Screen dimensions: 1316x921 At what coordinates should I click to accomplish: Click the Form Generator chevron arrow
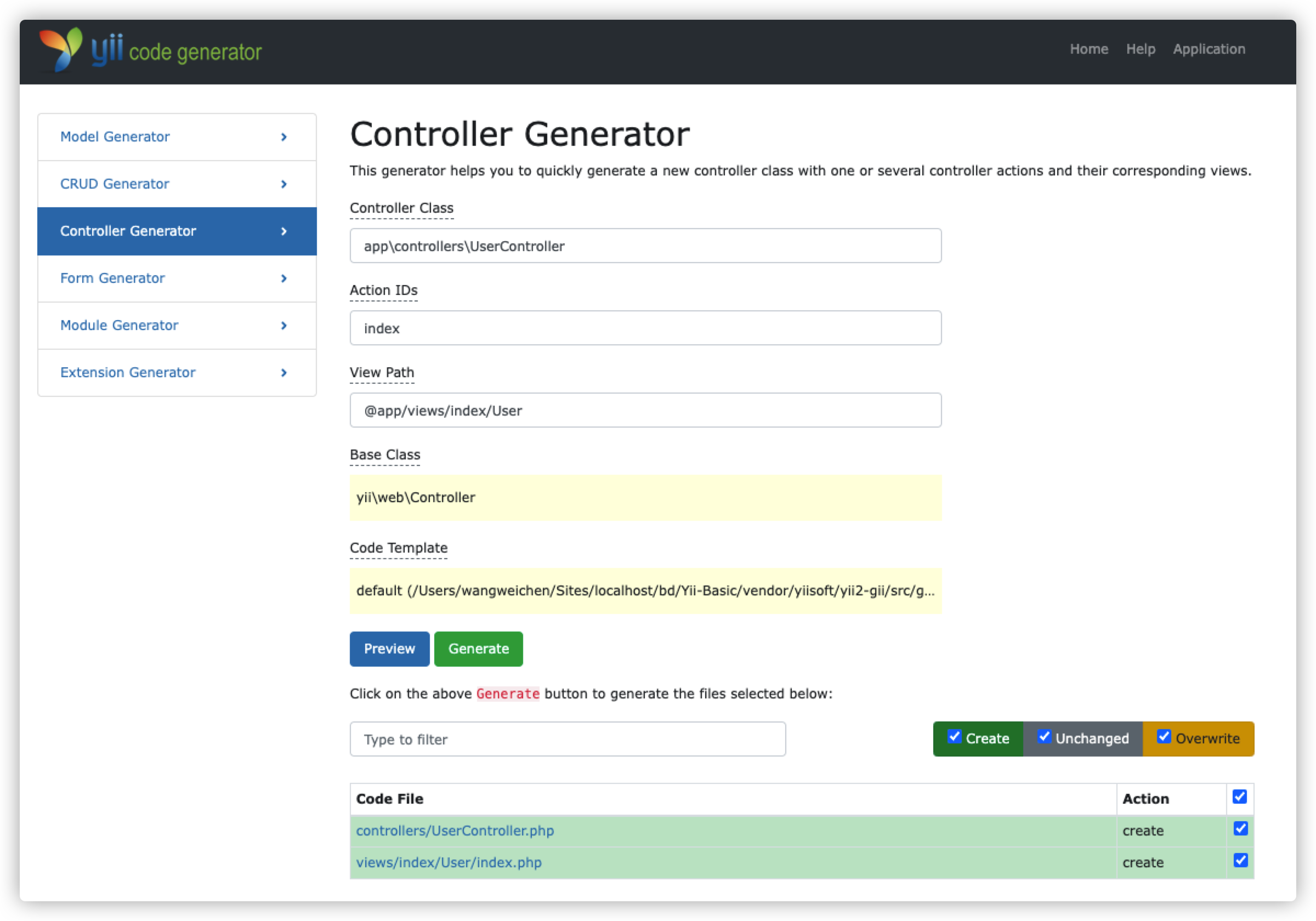coord(283,278)
